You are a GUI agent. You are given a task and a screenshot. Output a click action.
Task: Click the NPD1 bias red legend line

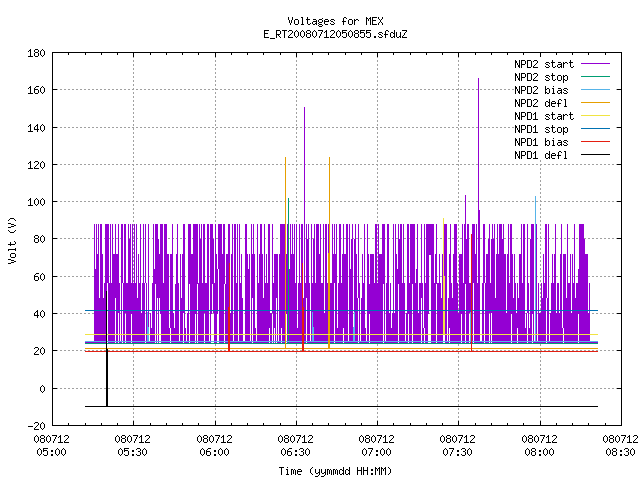[x=595, y=142]
